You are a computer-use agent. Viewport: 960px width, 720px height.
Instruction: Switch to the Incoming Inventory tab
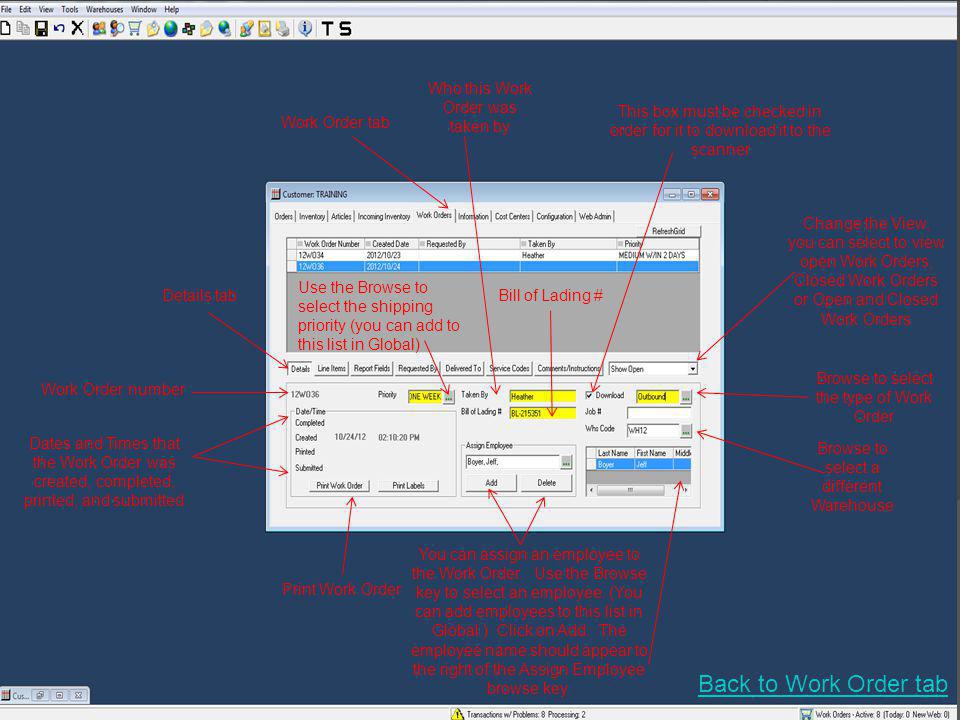(384, 217)
